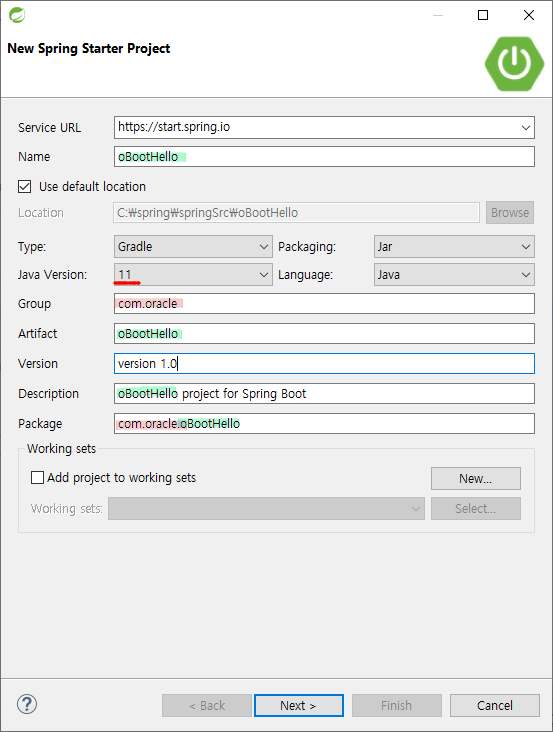Click the Spring leaf window icon

17,15
